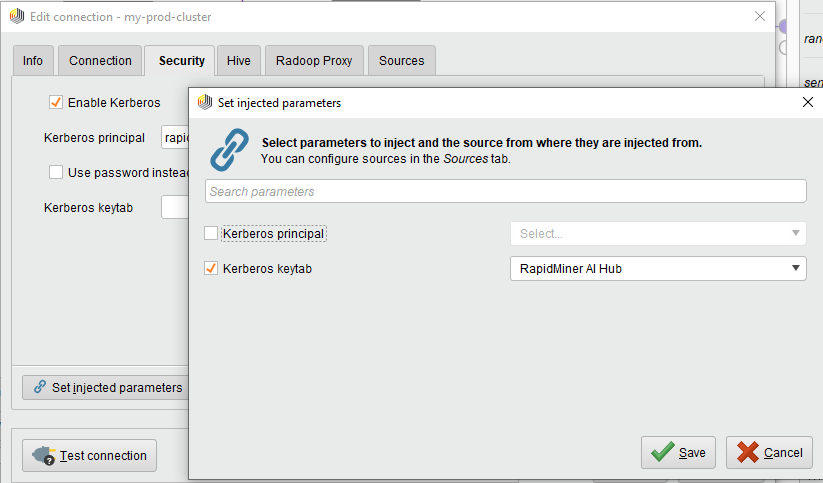Viewport: 823px width, 483px height.
Task: Click the blue chain link icon
Action: coord(229,149)
